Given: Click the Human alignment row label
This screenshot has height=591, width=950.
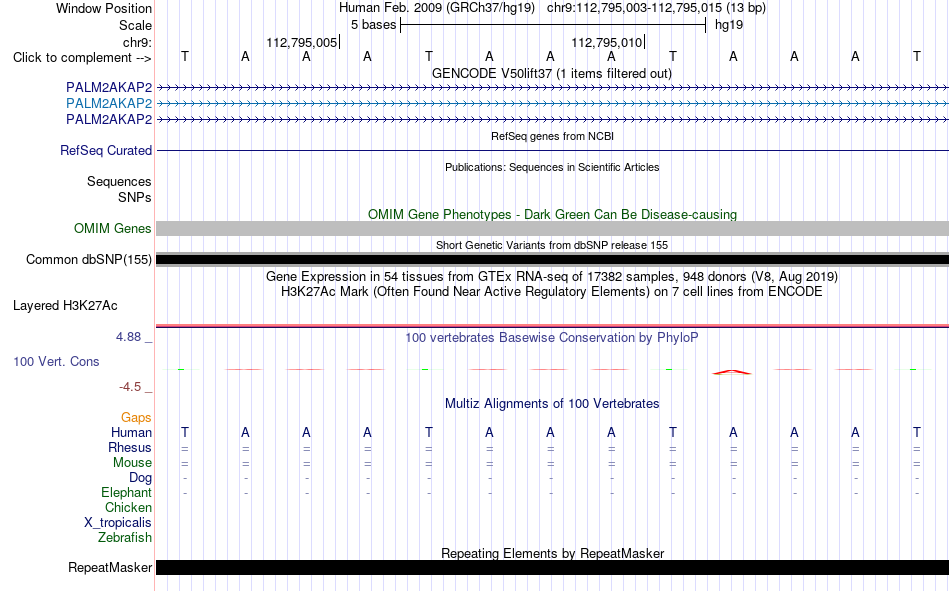Looking at the screenshot, I should pyautogui.click(x=131, y=432).
